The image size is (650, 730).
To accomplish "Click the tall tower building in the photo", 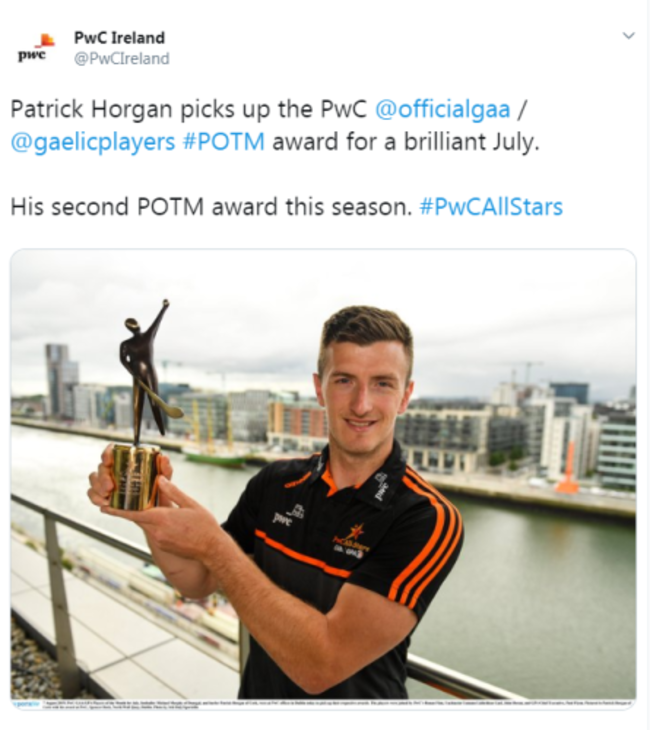I will coord(61,380).
